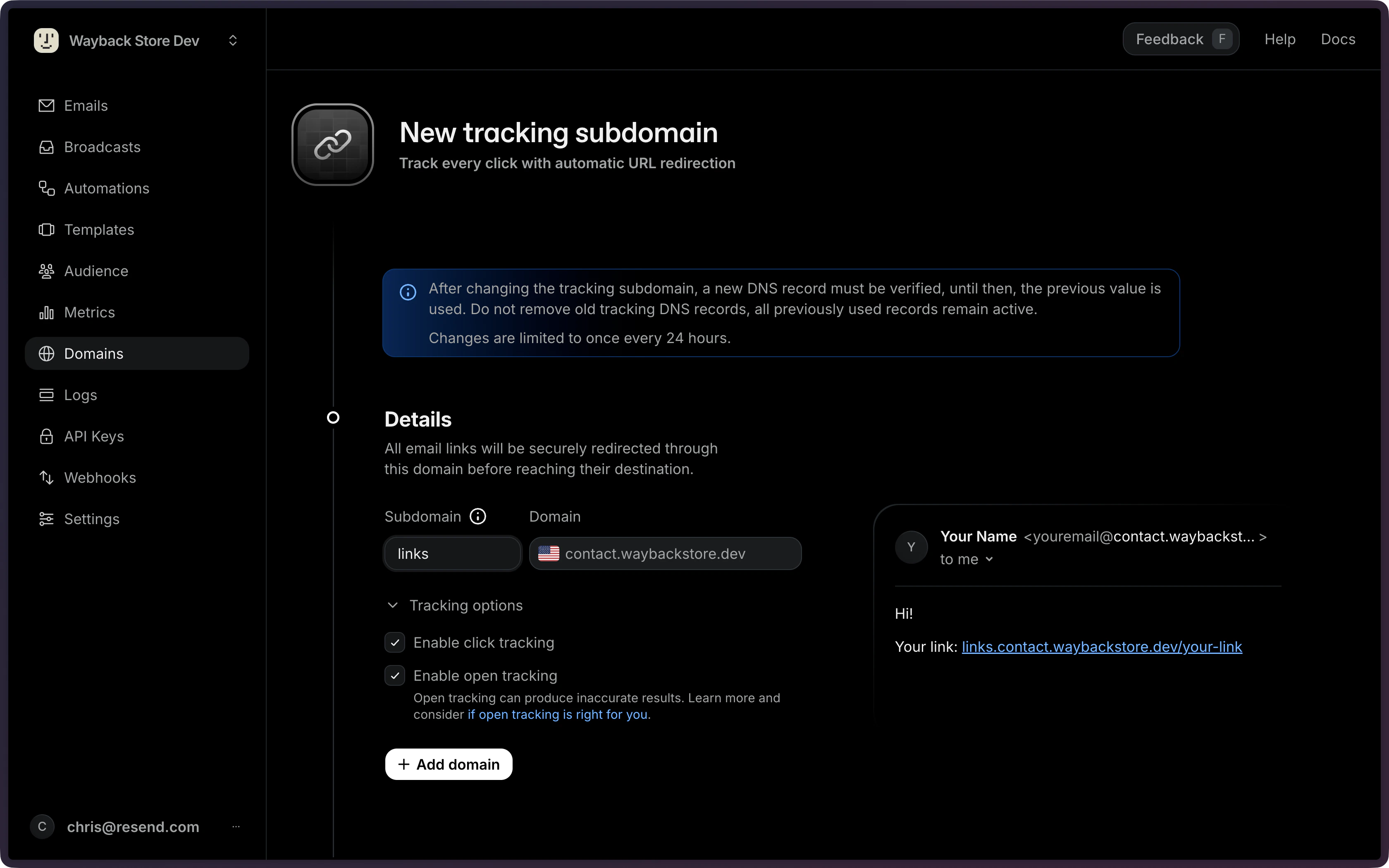The width and height of the screenshot is (1389, 868).
Task: Open the Logs section
Action: pos(81,395)
